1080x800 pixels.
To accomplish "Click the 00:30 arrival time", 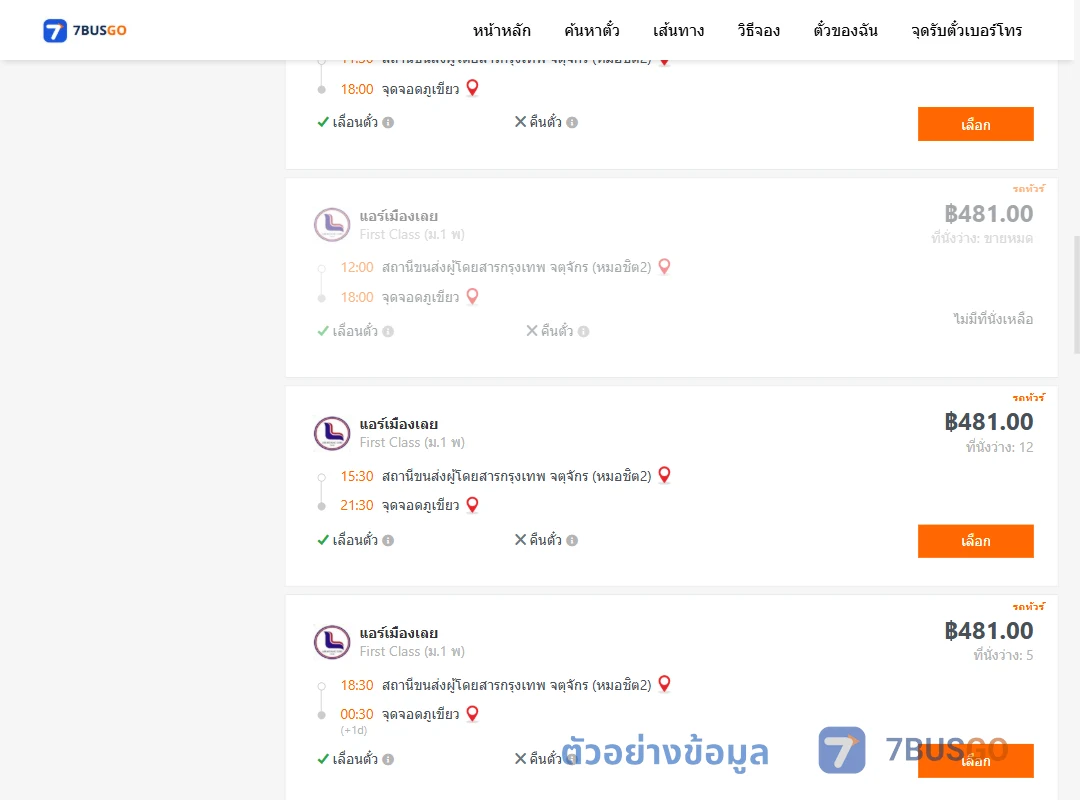I will [357, 714].
